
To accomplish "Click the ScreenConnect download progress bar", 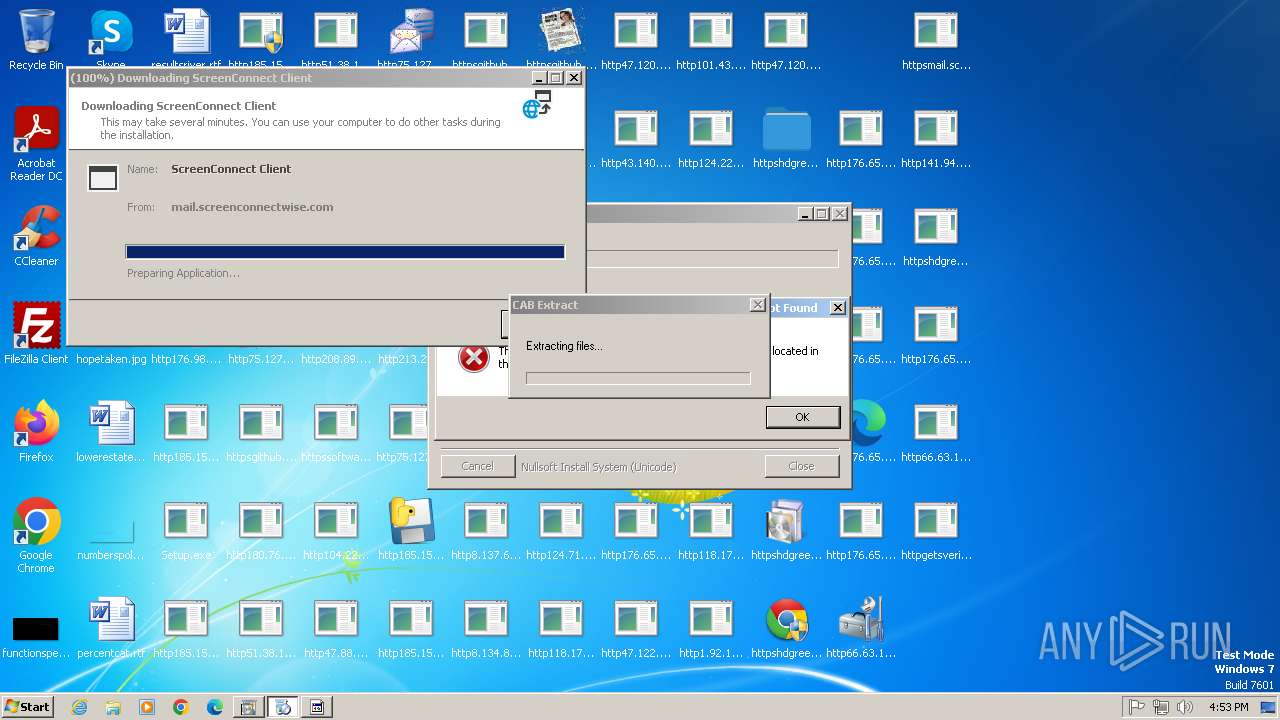I will [345, 252].
